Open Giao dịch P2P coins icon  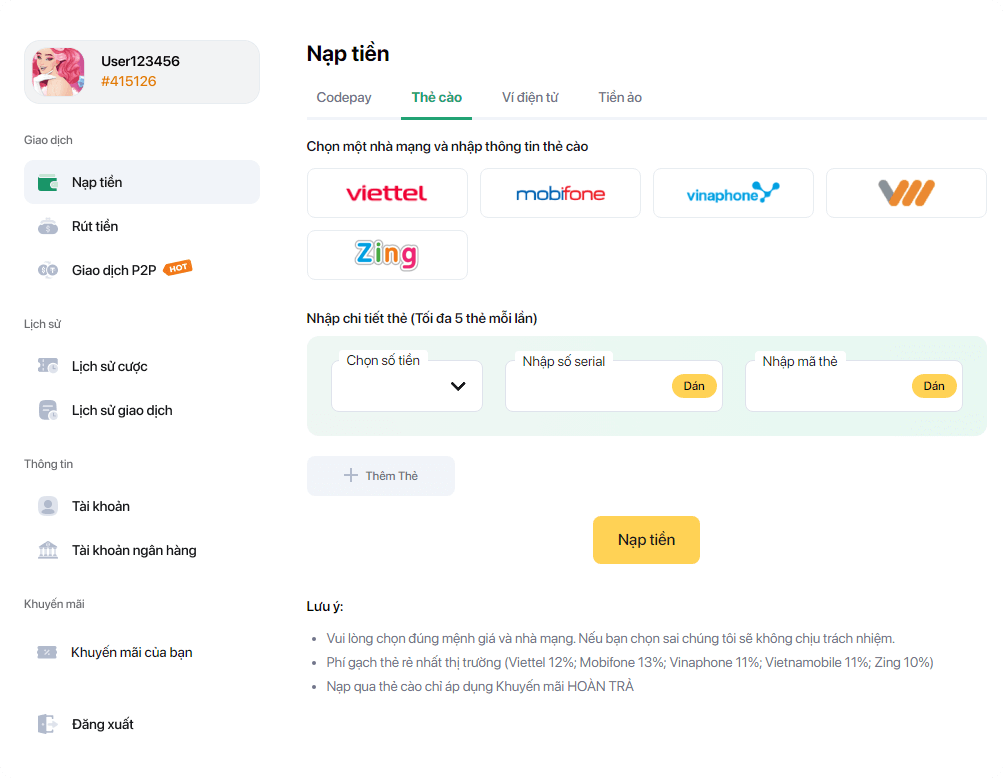(48, 270)
